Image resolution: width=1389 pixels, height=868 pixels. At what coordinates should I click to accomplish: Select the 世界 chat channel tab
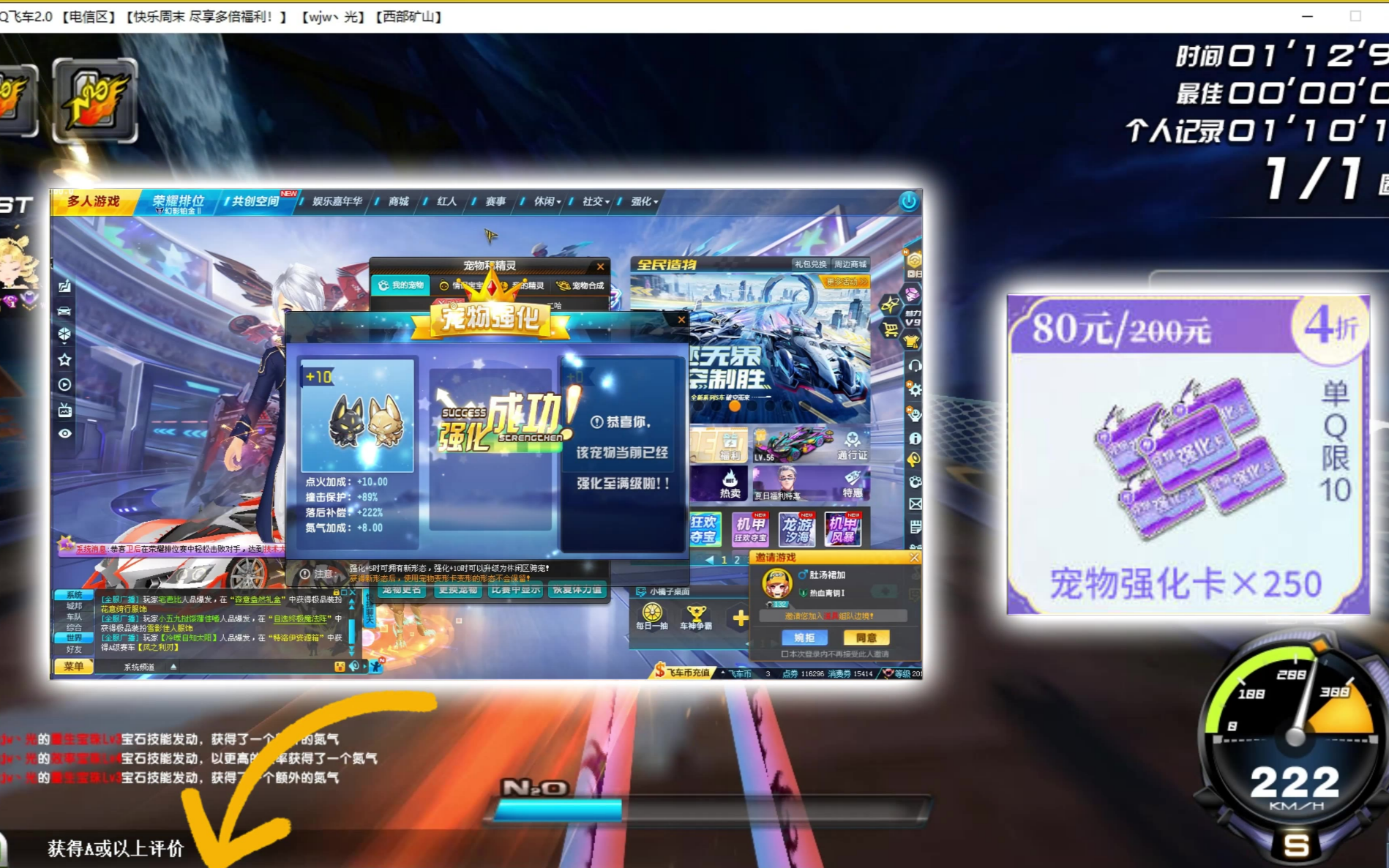point(74,638)
